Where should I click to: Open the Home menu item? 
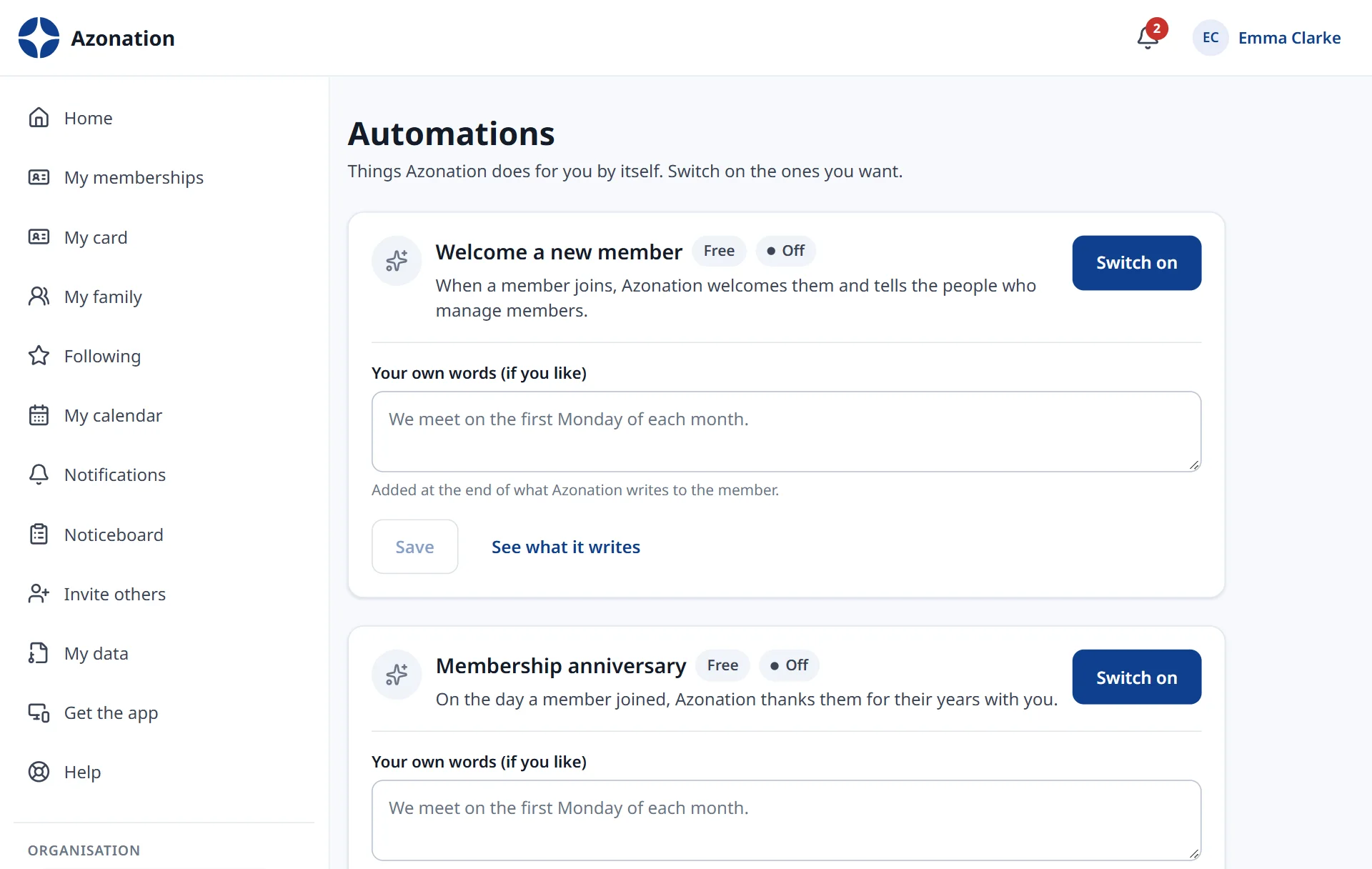[x=164, y=118]
